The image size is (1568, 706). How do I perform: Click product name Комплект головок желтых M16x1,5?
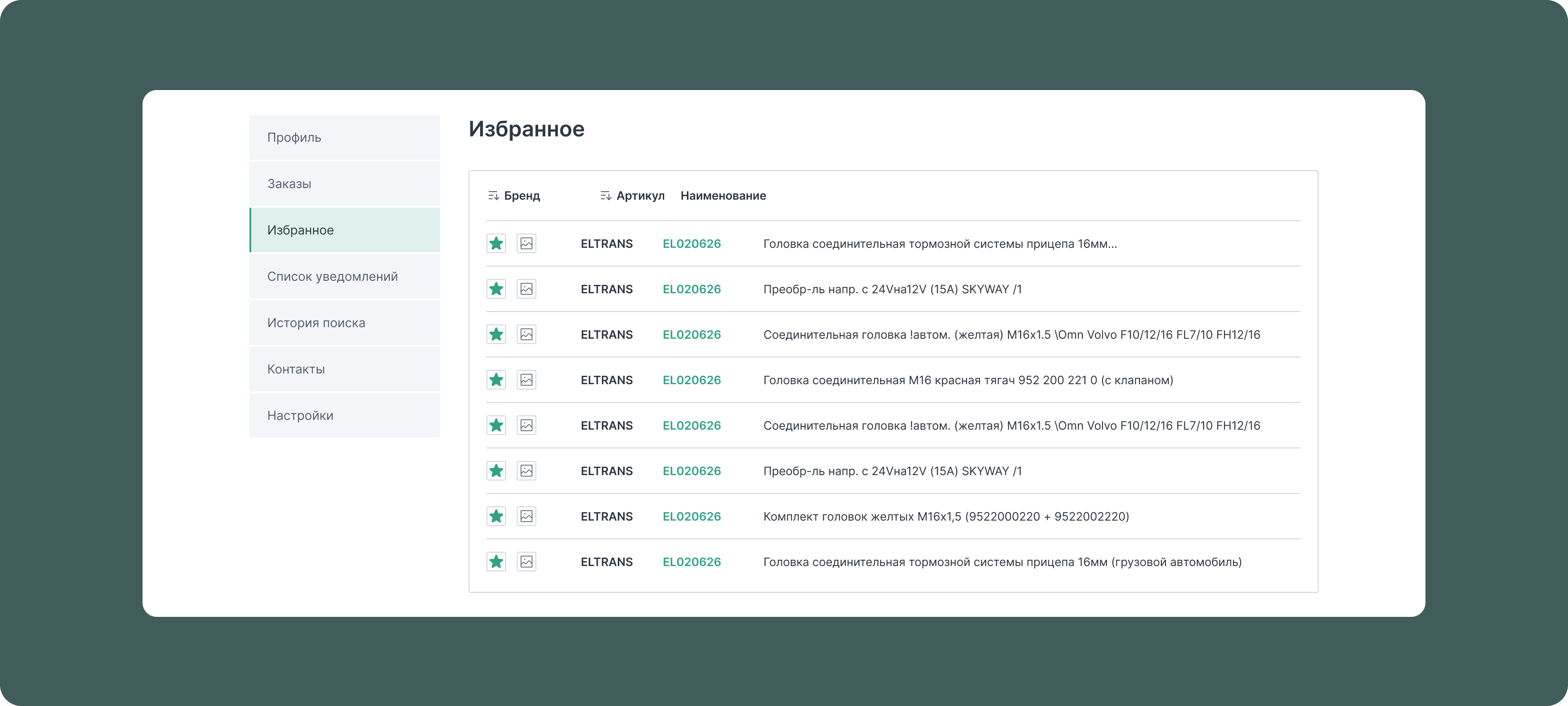click(946, 517)
